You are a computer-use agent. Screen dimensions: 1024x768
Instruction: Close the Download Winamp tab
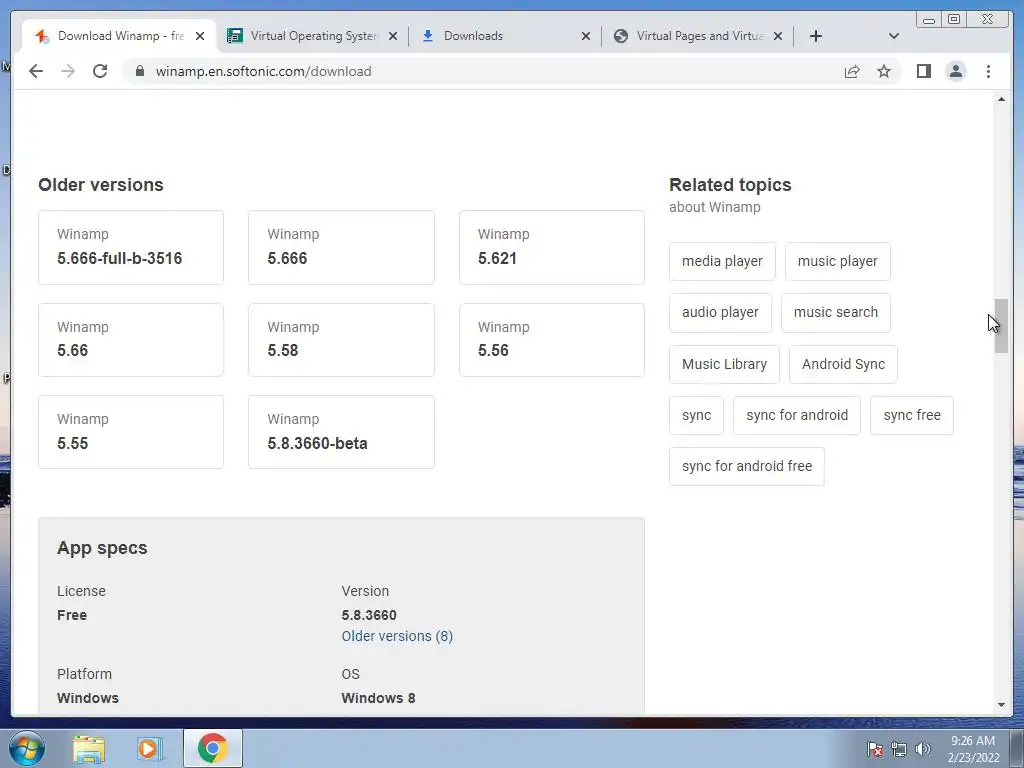[x=200, y=36]
